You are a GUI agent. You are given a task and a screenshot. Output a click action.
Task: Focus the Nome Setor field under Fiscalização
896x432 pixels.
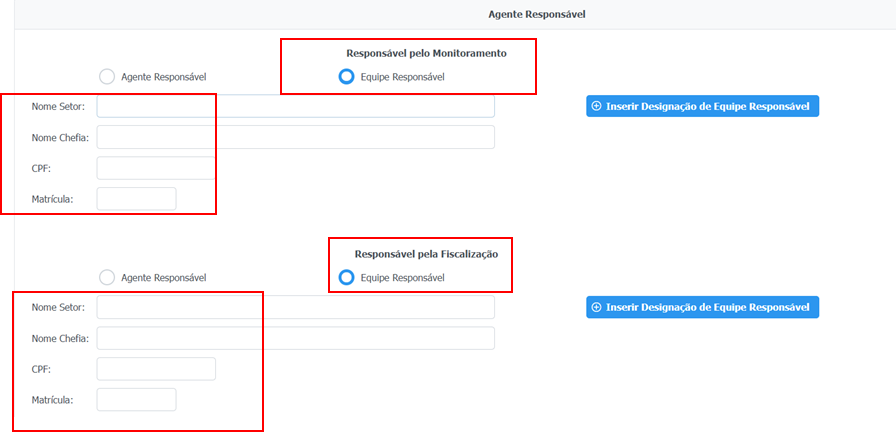[295, 307]
